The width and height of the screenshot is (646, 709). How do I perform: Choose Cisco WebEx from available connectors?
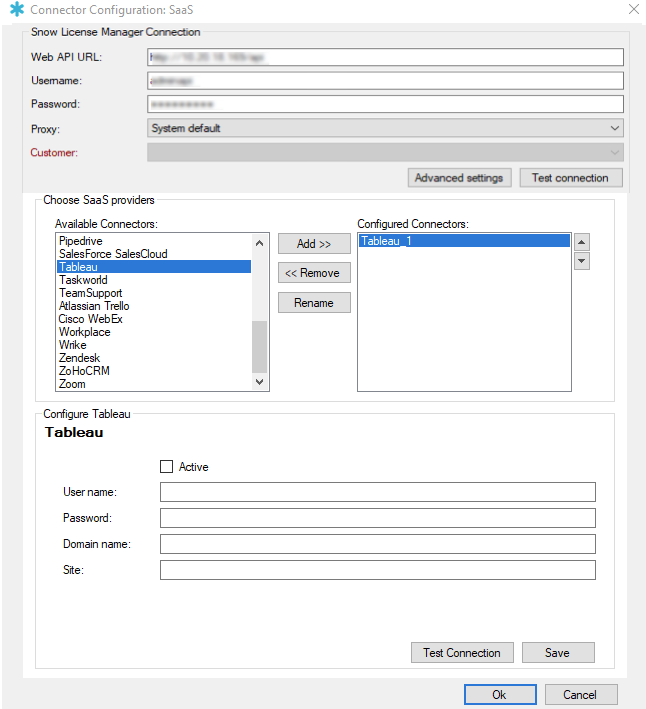(x=90, y=319)
